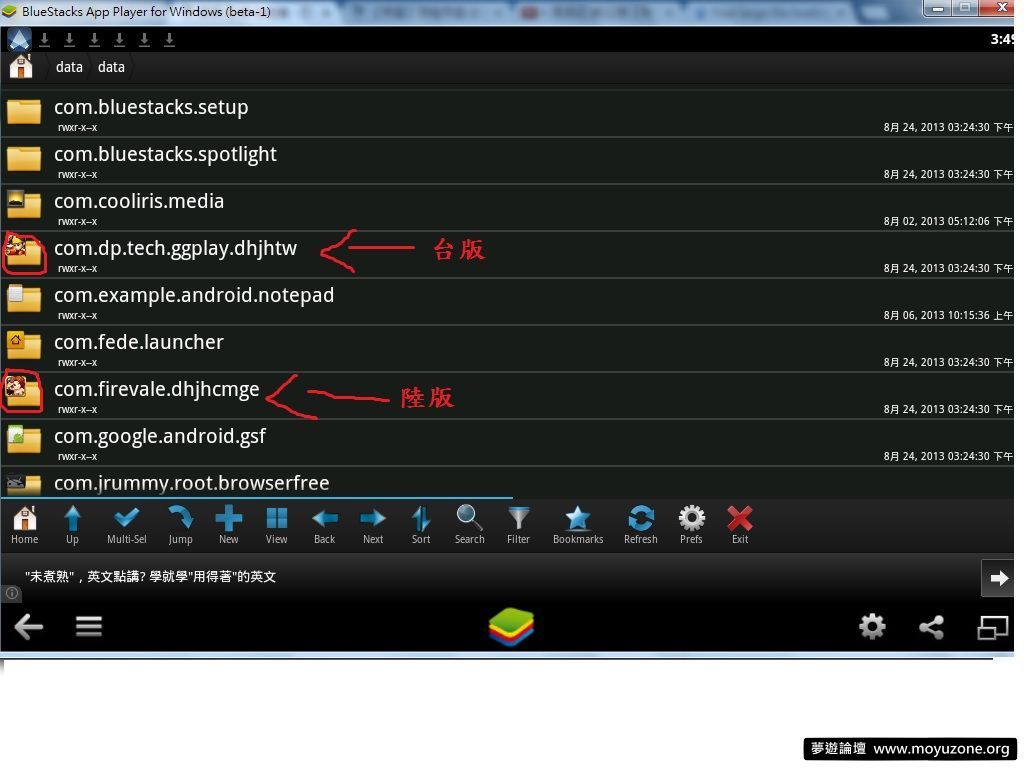Go Up one folder level

(72, 525)
